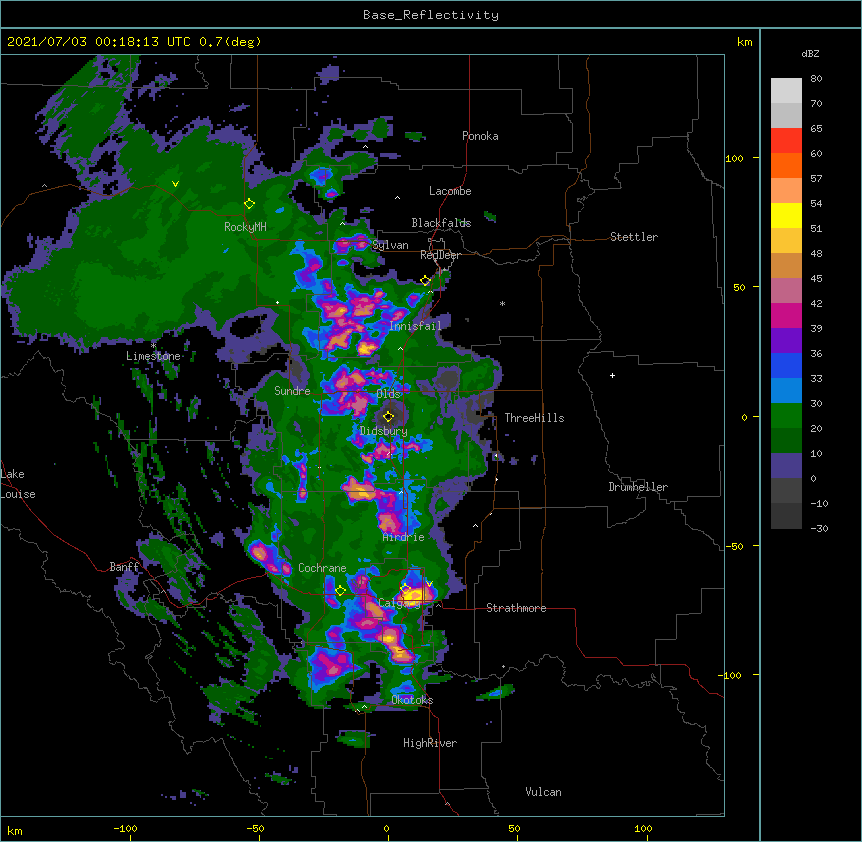The width and height of the screenshot is (862, 842).
Task: Select the orange 60-57 dBZ legend swatch
Action: (786, 166)
